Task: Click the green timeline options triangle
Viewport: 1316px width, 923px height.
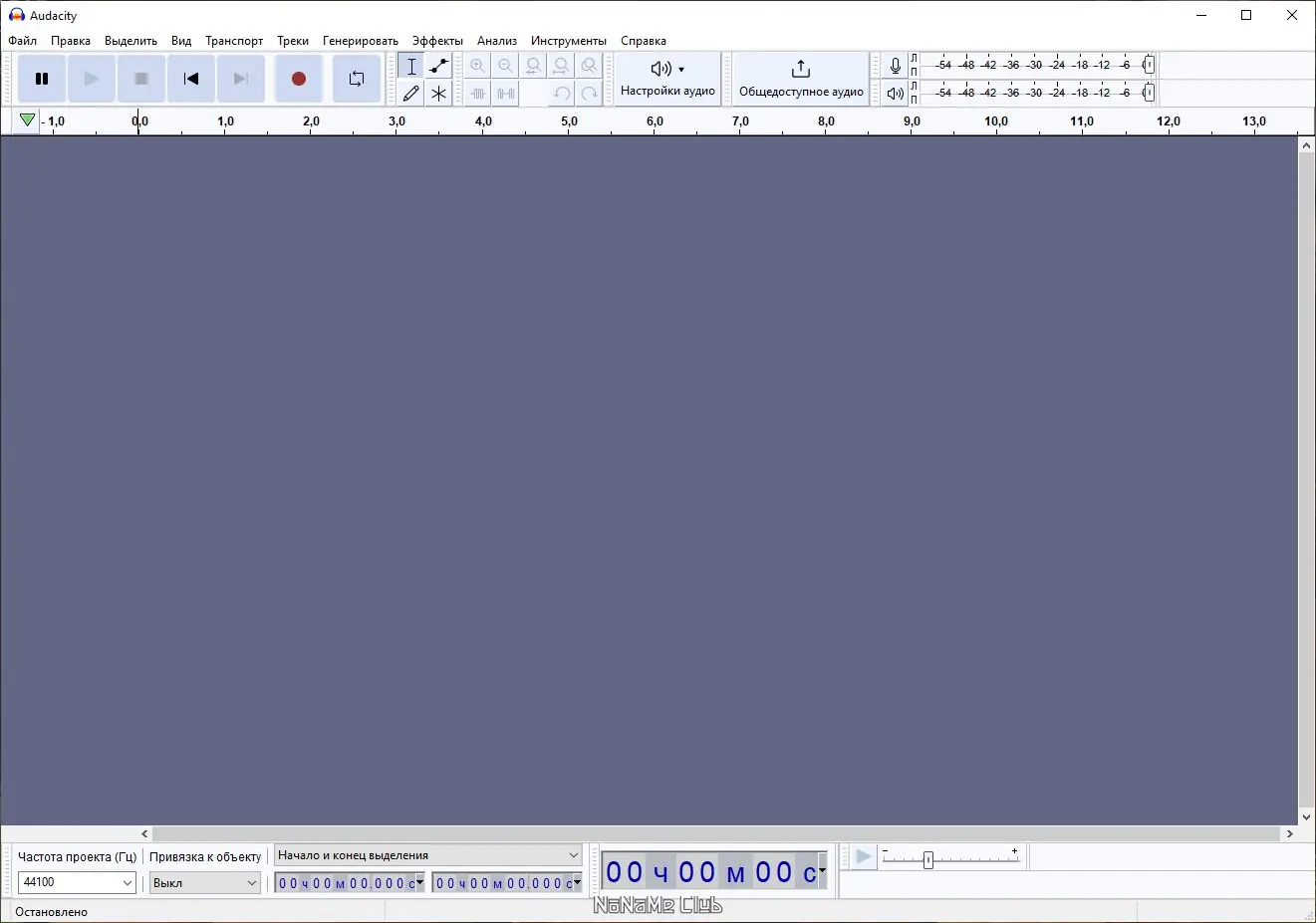Action: [27, 120]
